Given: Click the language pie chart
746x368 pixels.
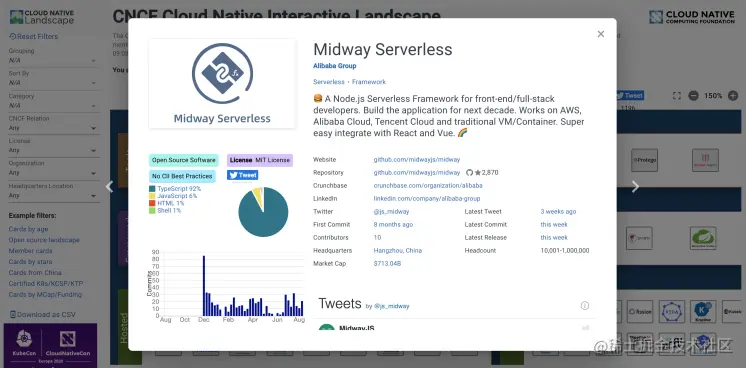Looking at the screenshot, I should click(x=263, y=212).
